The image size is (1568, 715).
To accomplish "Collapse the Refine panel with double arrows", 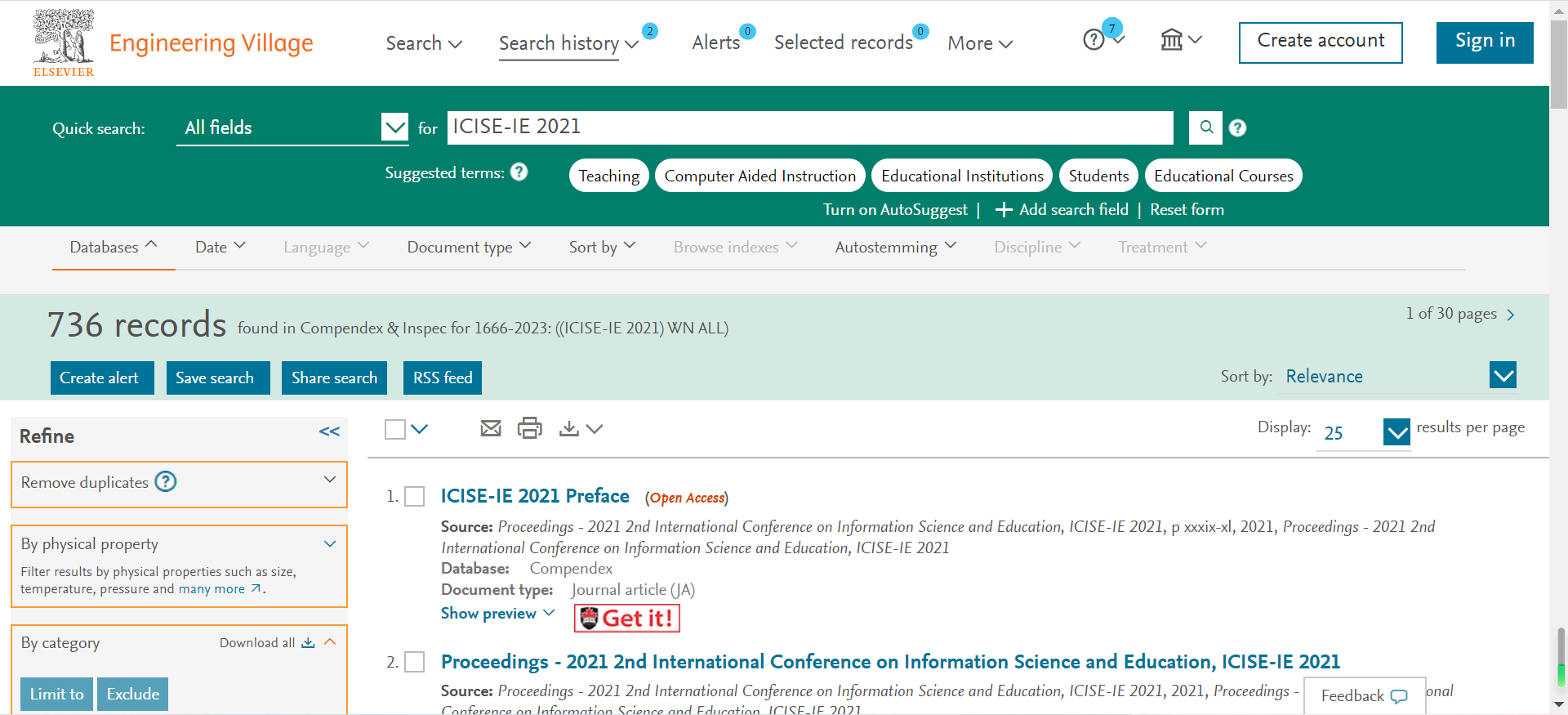I will click(x=329, y=431).
